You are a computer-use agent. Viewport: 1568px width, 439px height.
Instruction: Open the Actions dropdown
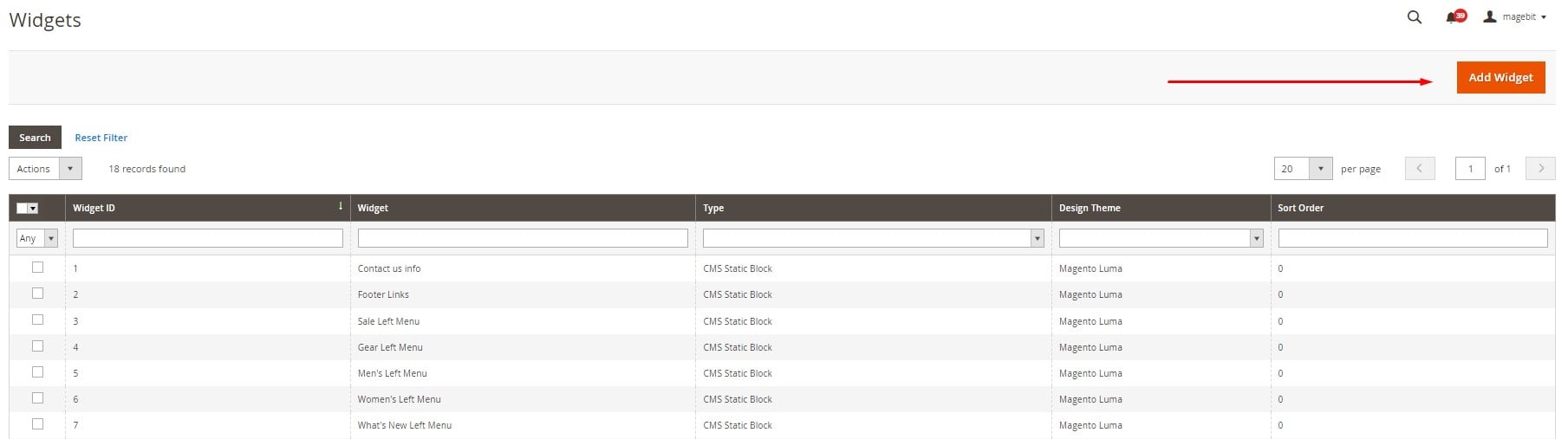pos(45,169)
